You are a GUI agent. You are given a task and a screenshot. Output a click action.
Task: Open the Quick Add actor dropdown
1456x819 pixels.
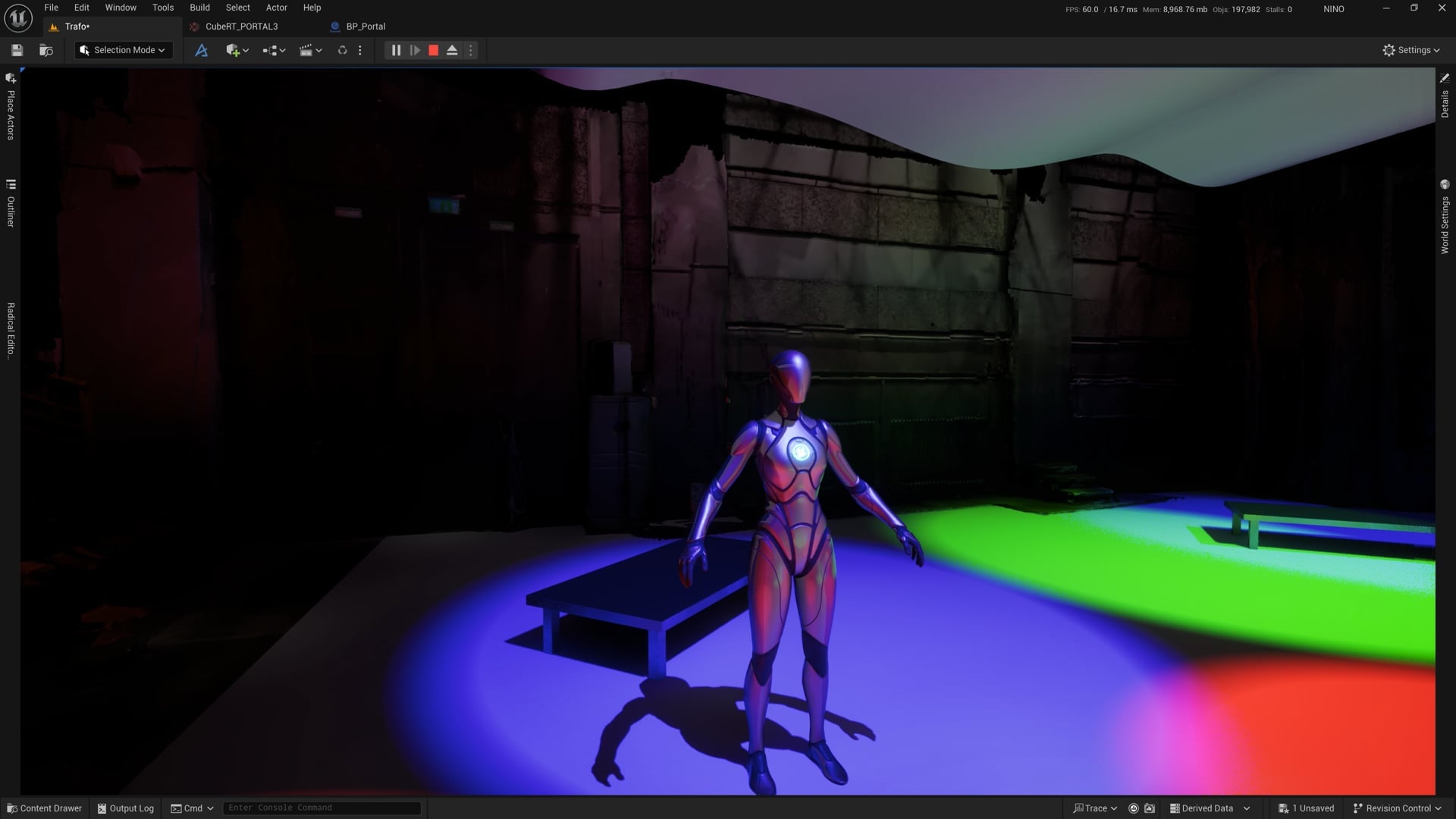pos(237,50)
